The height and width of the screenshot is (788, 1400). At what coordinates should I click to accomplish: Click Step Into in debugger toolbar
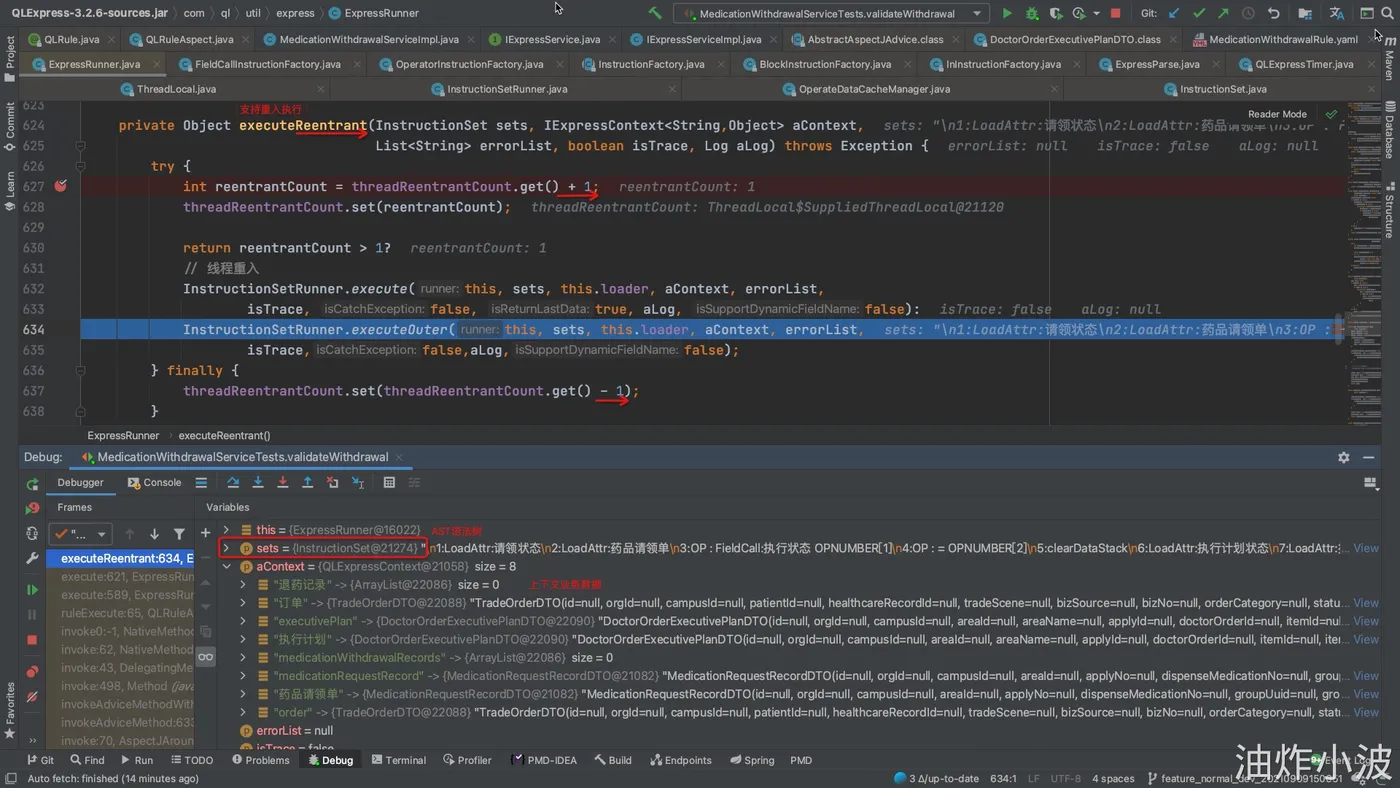tap(258, 482)
